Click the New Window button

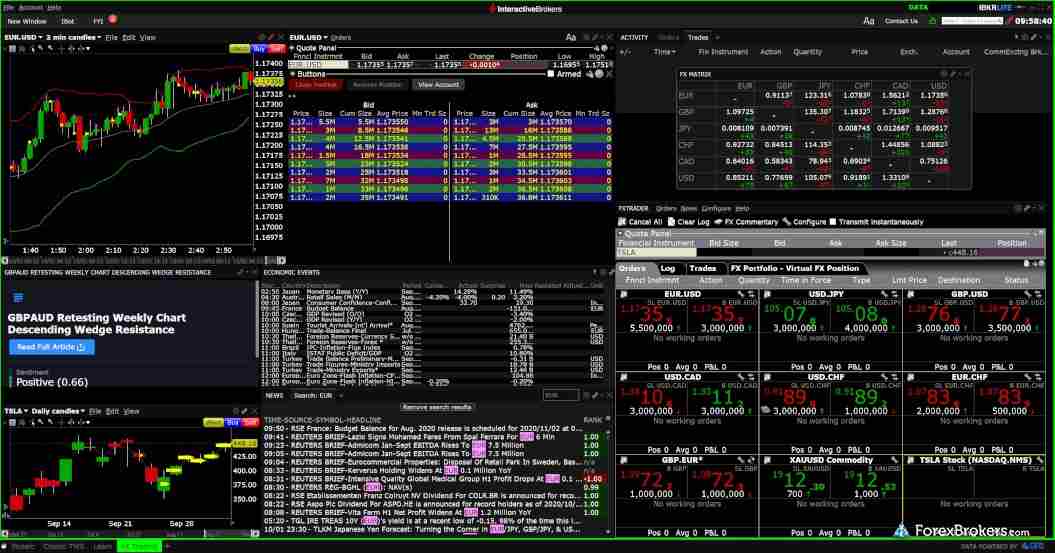pos(27,22)
